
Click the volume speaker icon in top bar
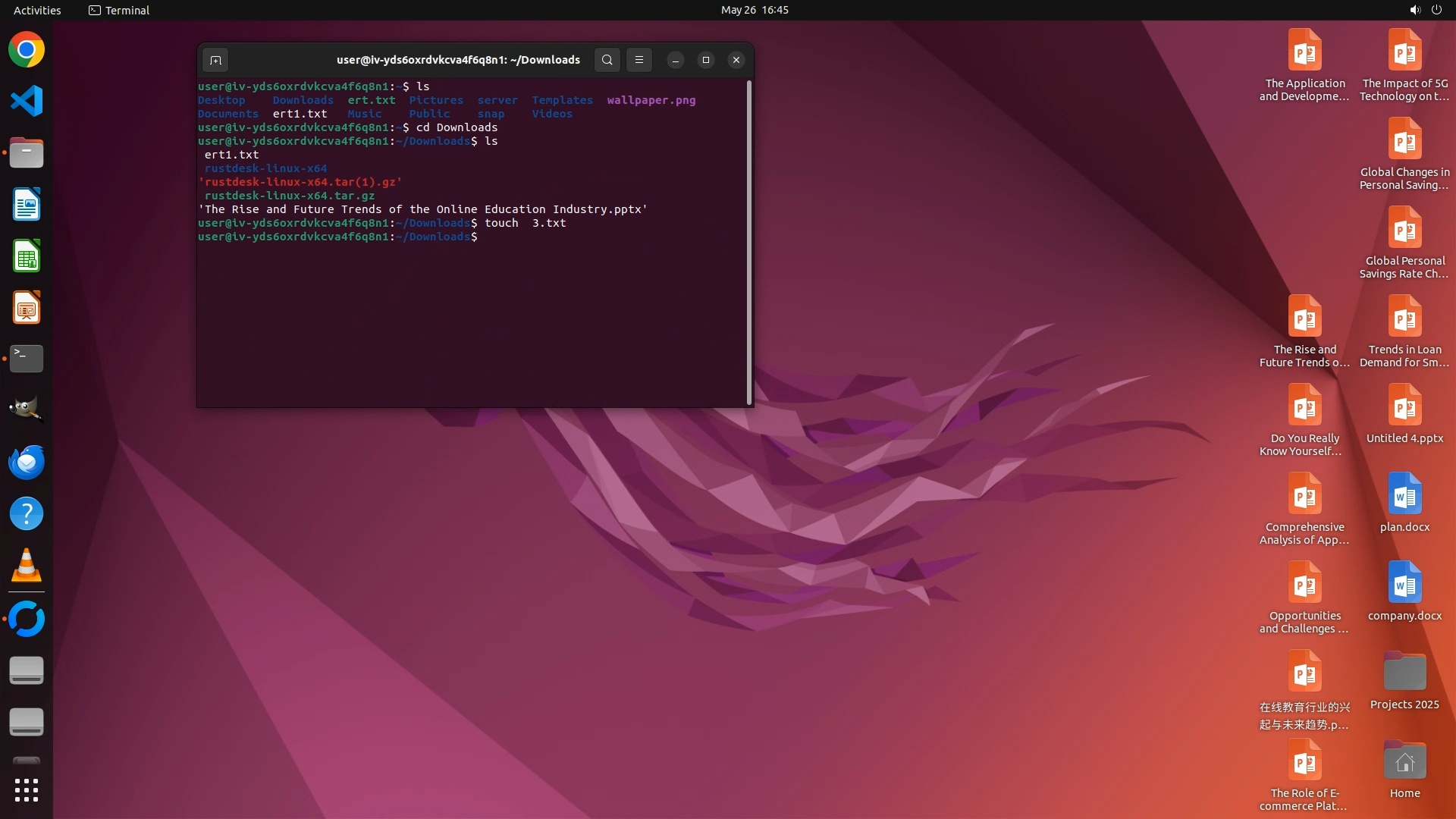1414,10
